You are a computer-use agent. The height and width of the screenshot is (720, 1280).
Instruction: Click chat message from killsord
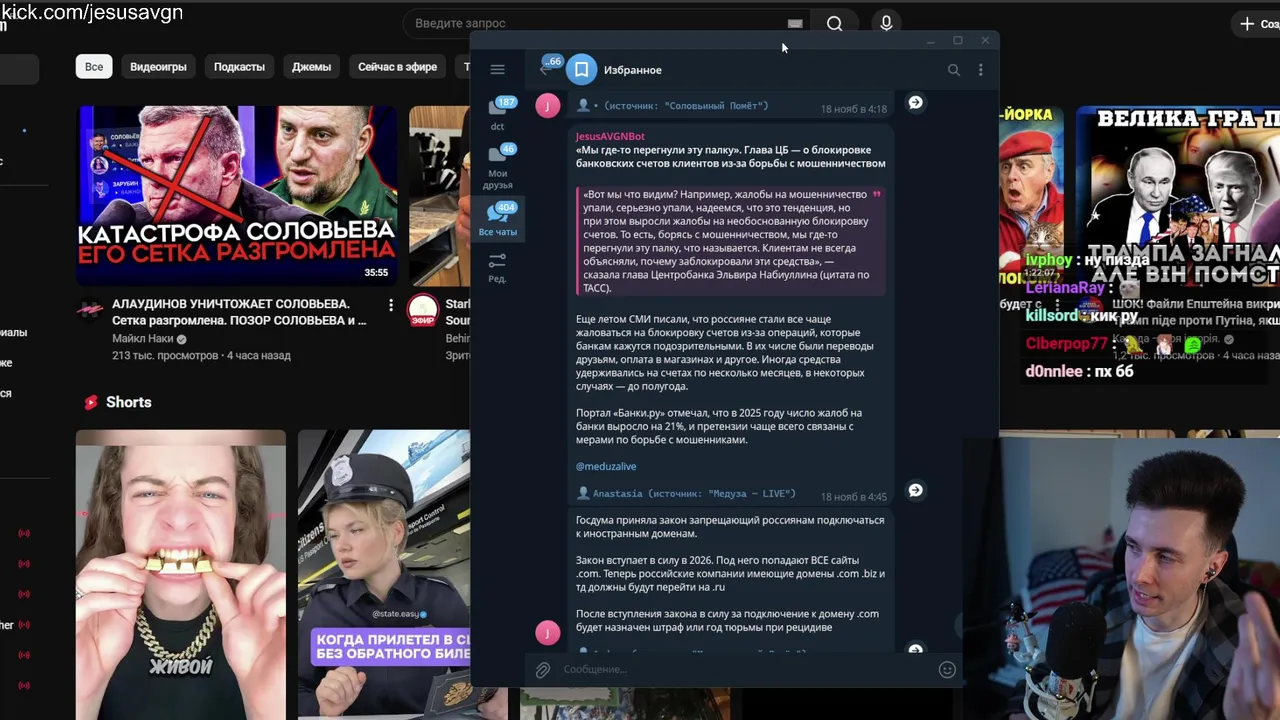[1082, 315]
